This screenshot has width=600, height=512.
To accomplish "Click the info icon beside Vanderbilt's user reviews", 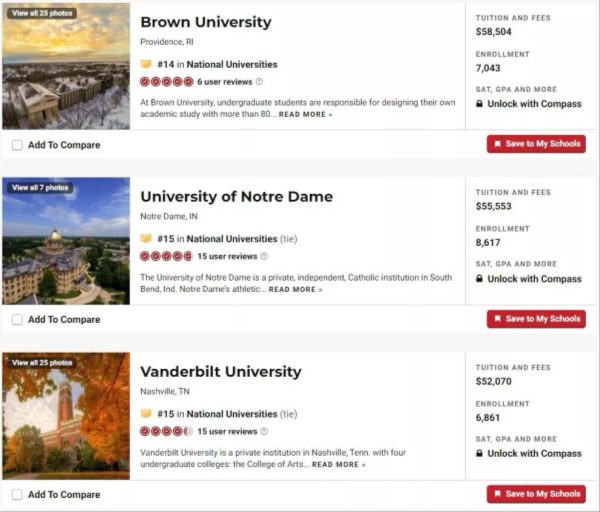I will point(264,431).
